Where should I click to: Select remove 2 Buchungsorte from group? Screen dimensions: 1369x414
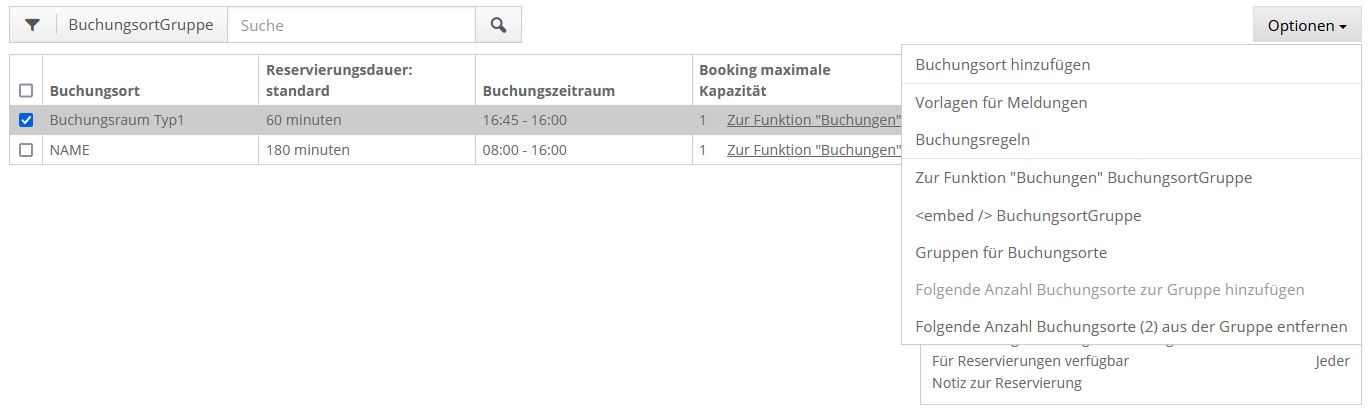click(x=1131, y=327)
